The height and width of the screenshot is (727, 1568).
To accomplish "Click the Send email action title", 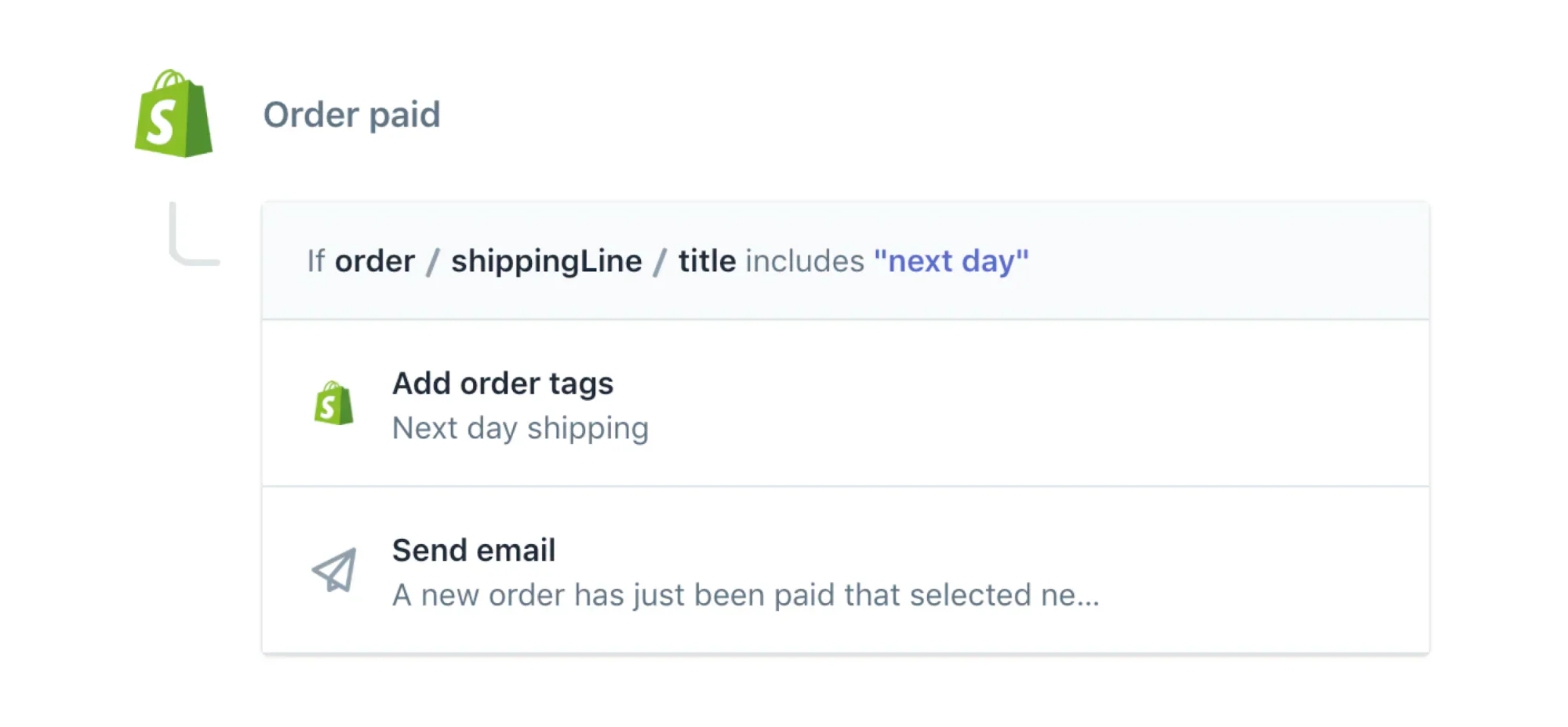I will 474,550.
